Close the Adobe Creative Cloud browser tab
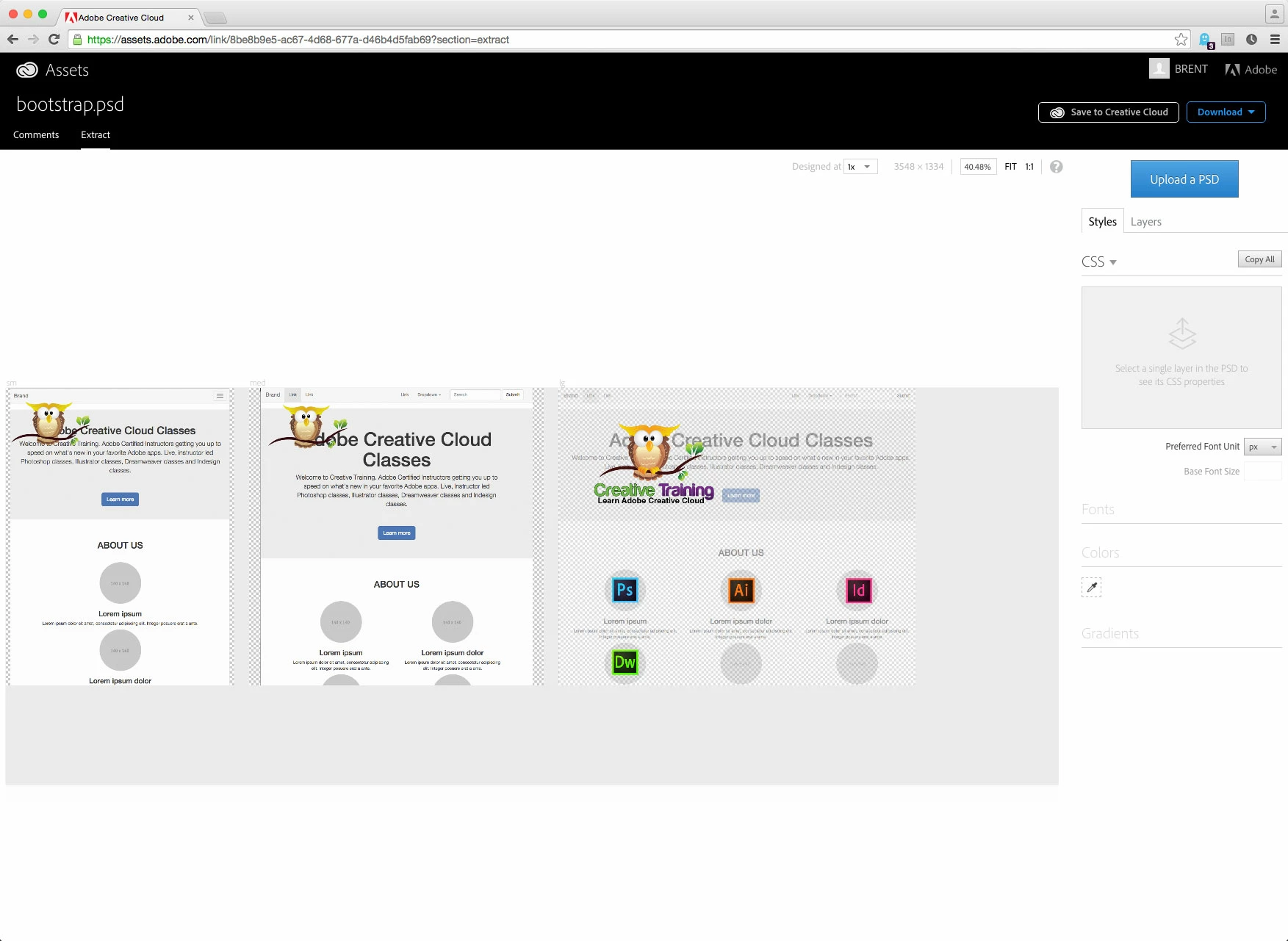 (191, 18)
